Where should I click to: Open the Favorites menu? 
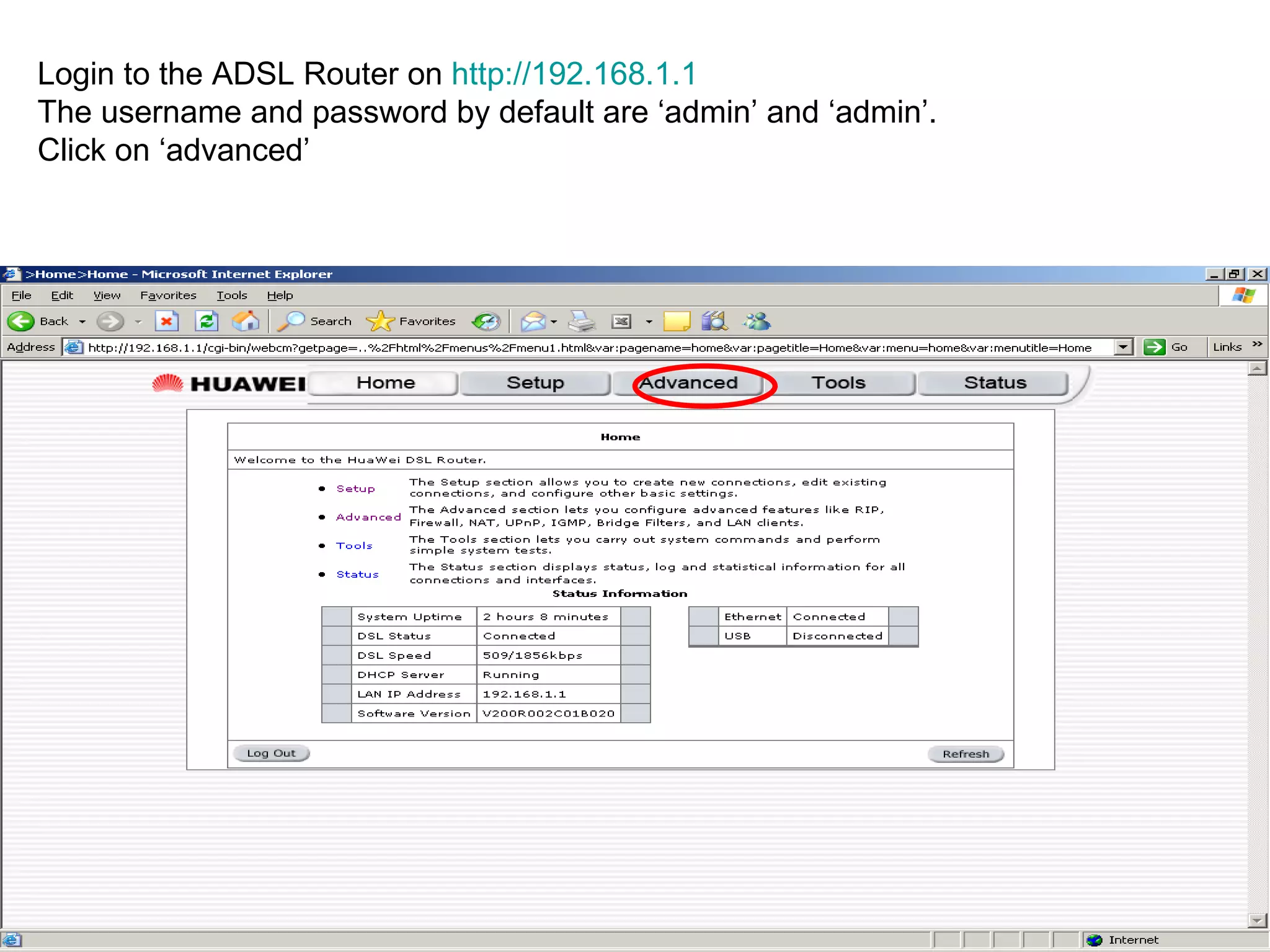168,296
